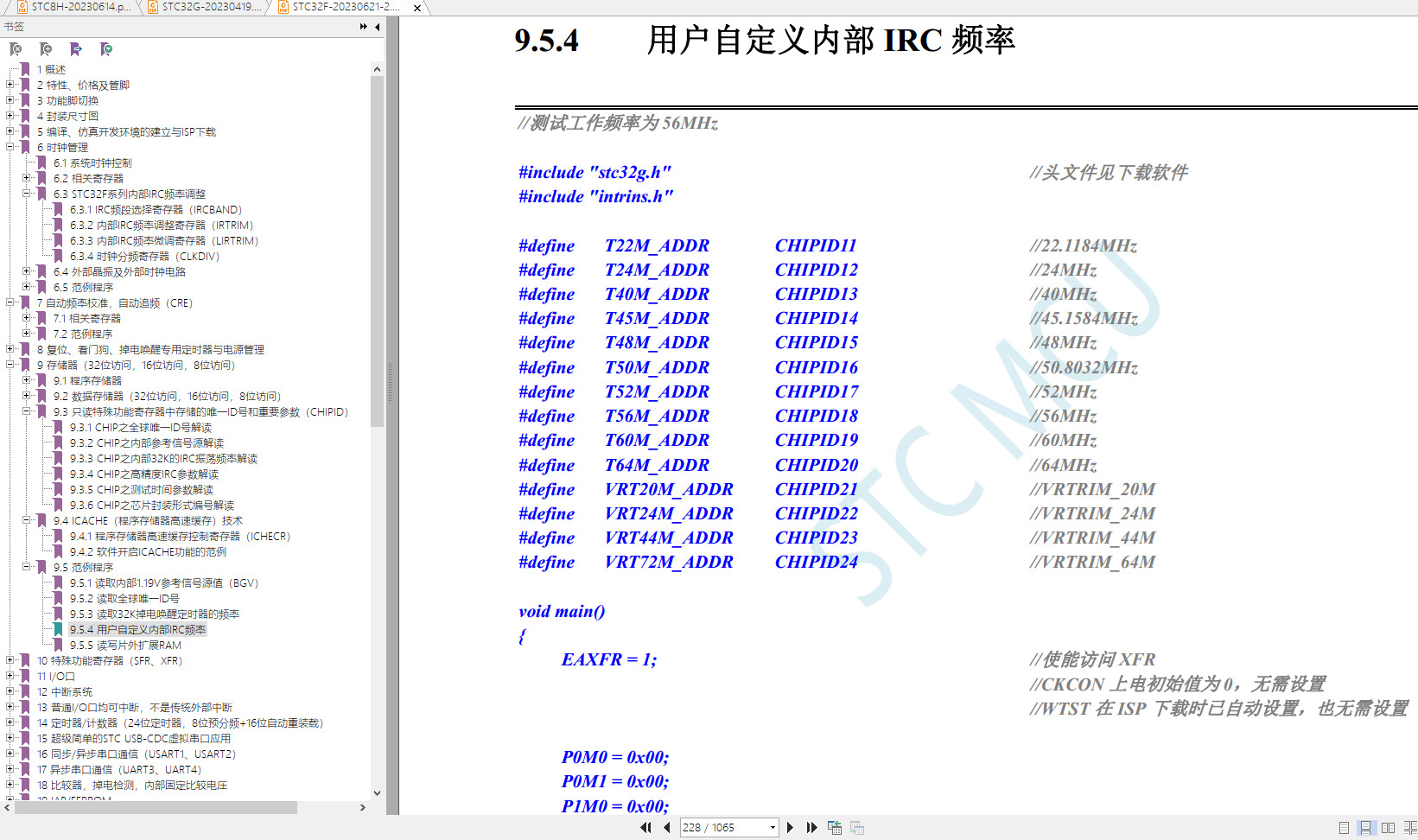The height and width of the screenshot is (840, 1418).
Task: Click the heading 用户自定义内部 IRC 频率
Action: pyautogui.click(x=831, y=40)
